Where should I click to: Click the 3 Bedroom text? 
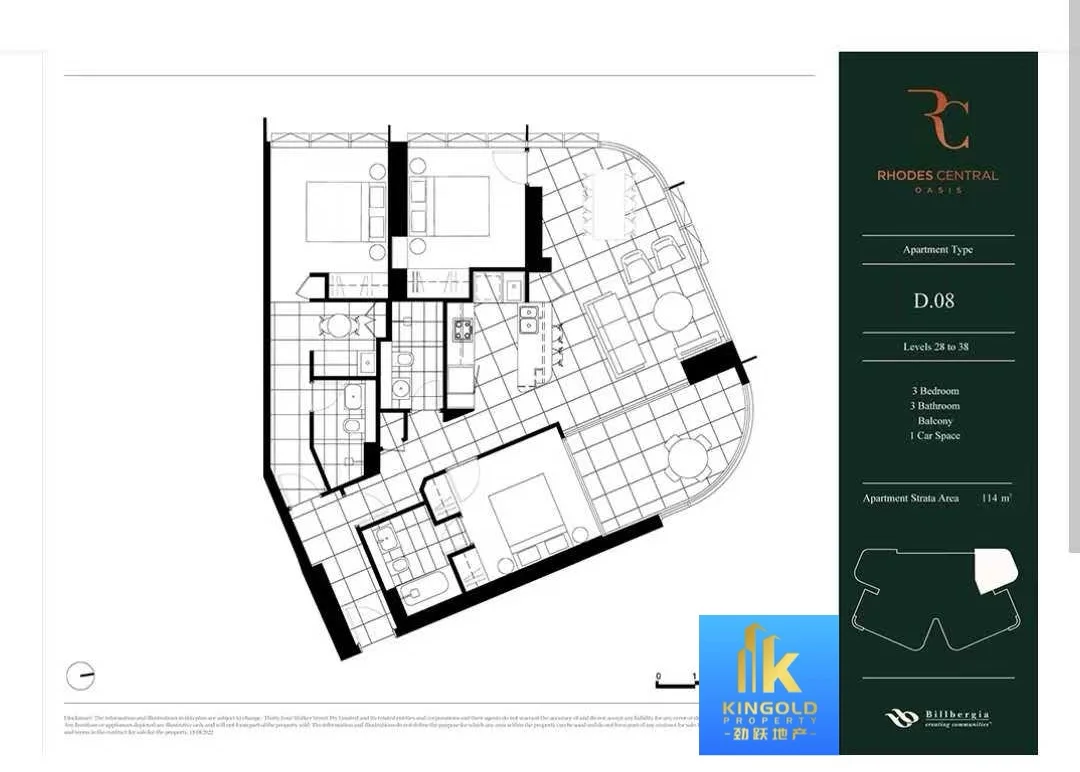pyautogui.click(x=935, y=391)
